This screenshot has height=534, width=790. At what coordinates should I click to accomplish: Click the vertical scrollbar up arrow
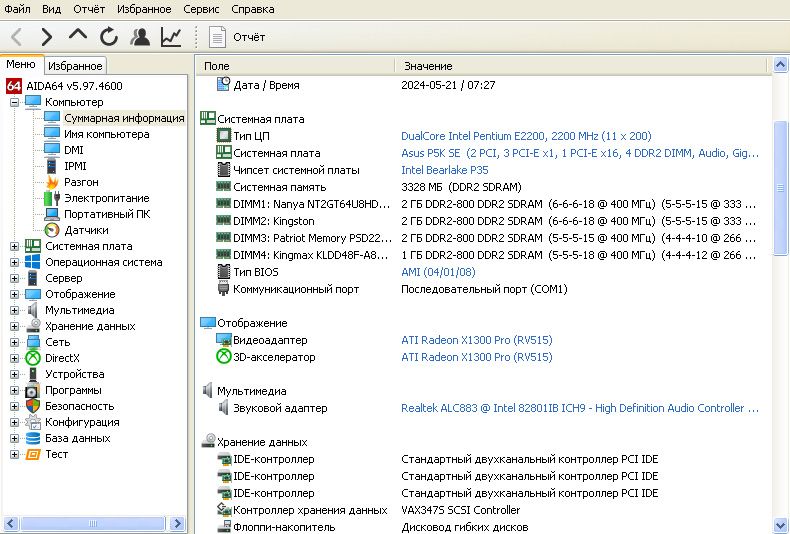pyautogui.click(x=780, y=64)
